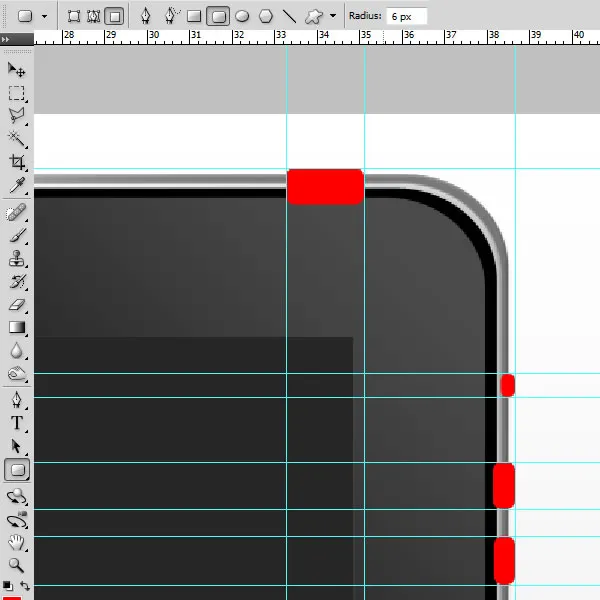Enable Paths mode

[93, 16]
